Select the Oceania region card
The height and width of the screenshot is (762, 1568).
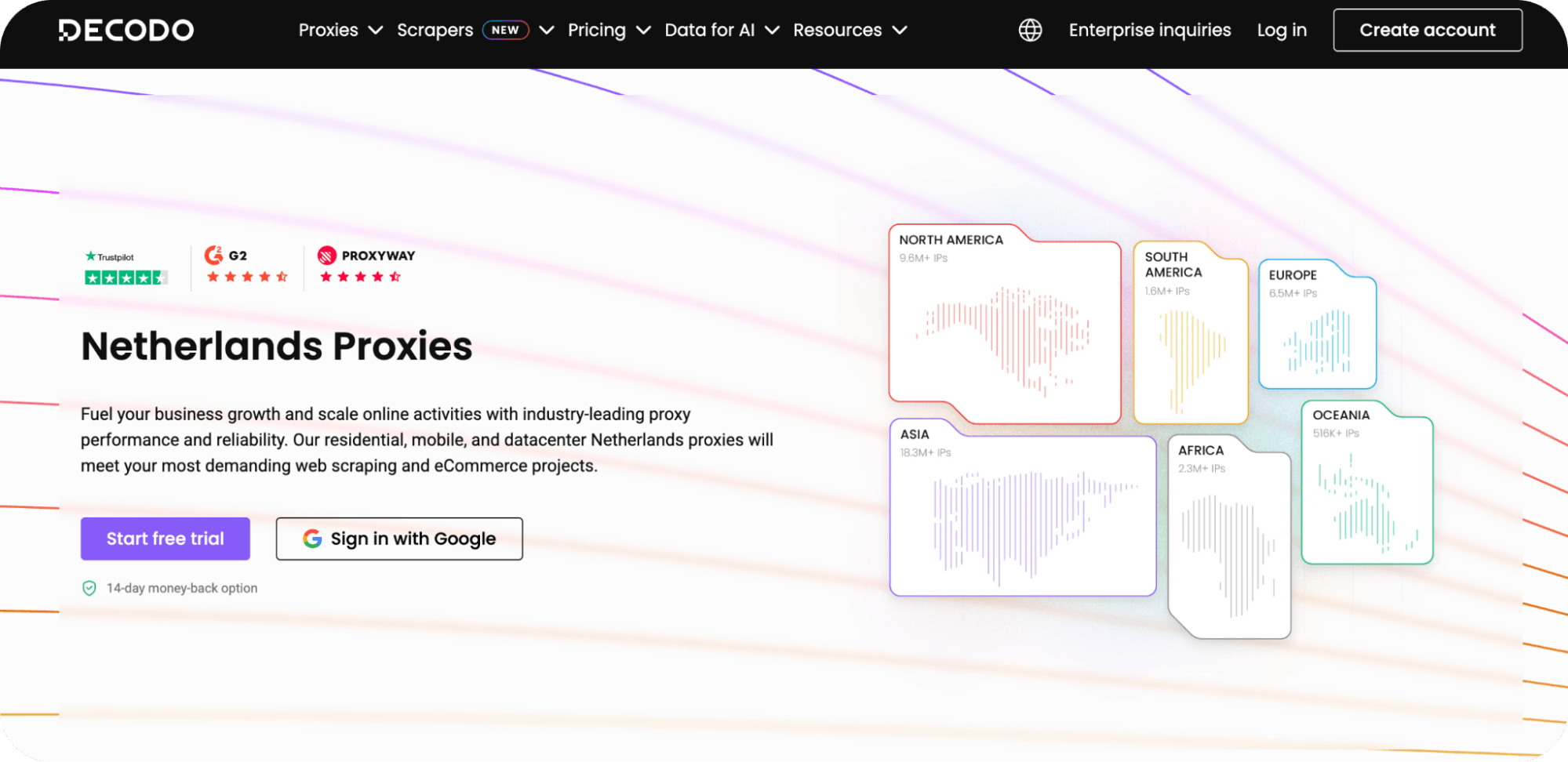(x=1367, y=482)
